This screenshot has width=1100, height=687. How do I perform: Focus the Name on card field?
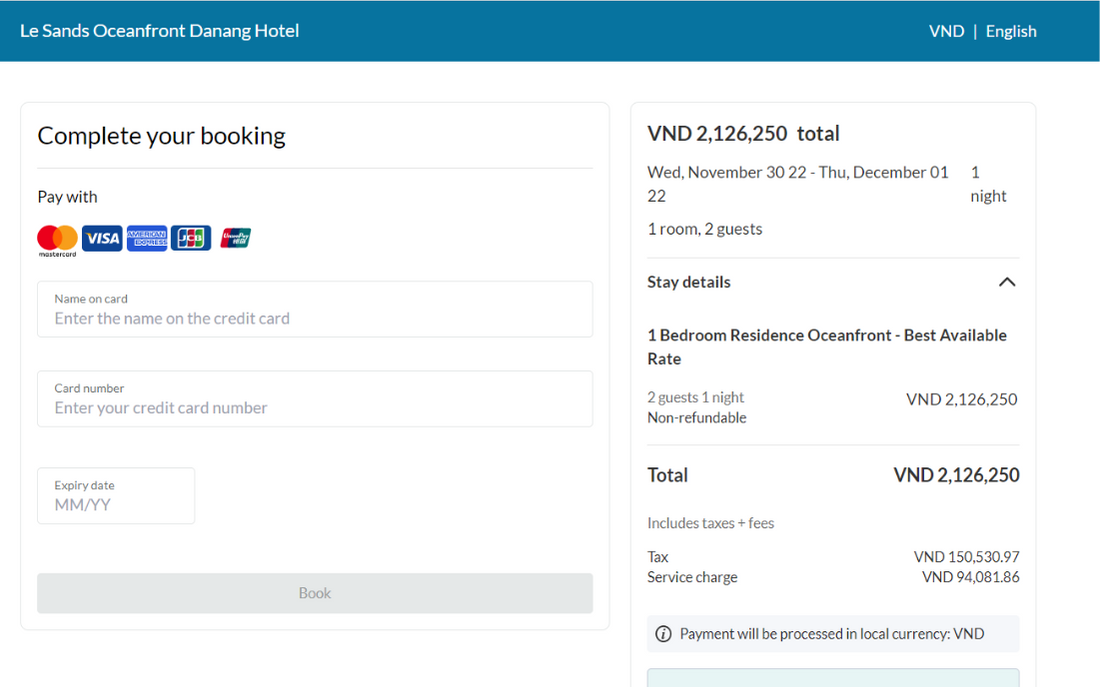coord(315,318)
